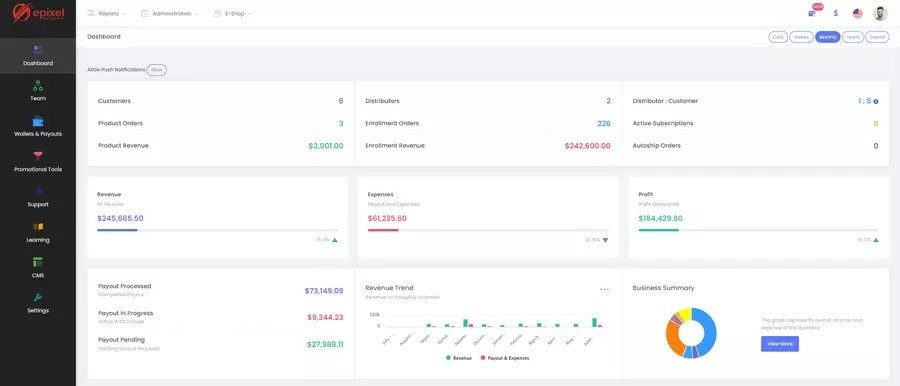900x386 pixels.
Task: Click Allow for push notifications
Action: [x=157, y=70]
